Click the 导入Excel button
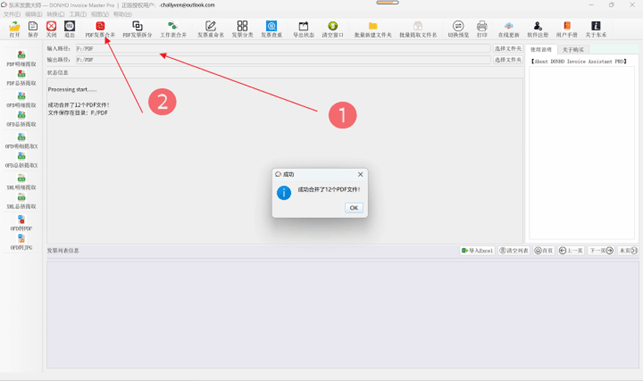The width and height of the screenshot is (643, 381). (x=477, y=251)
